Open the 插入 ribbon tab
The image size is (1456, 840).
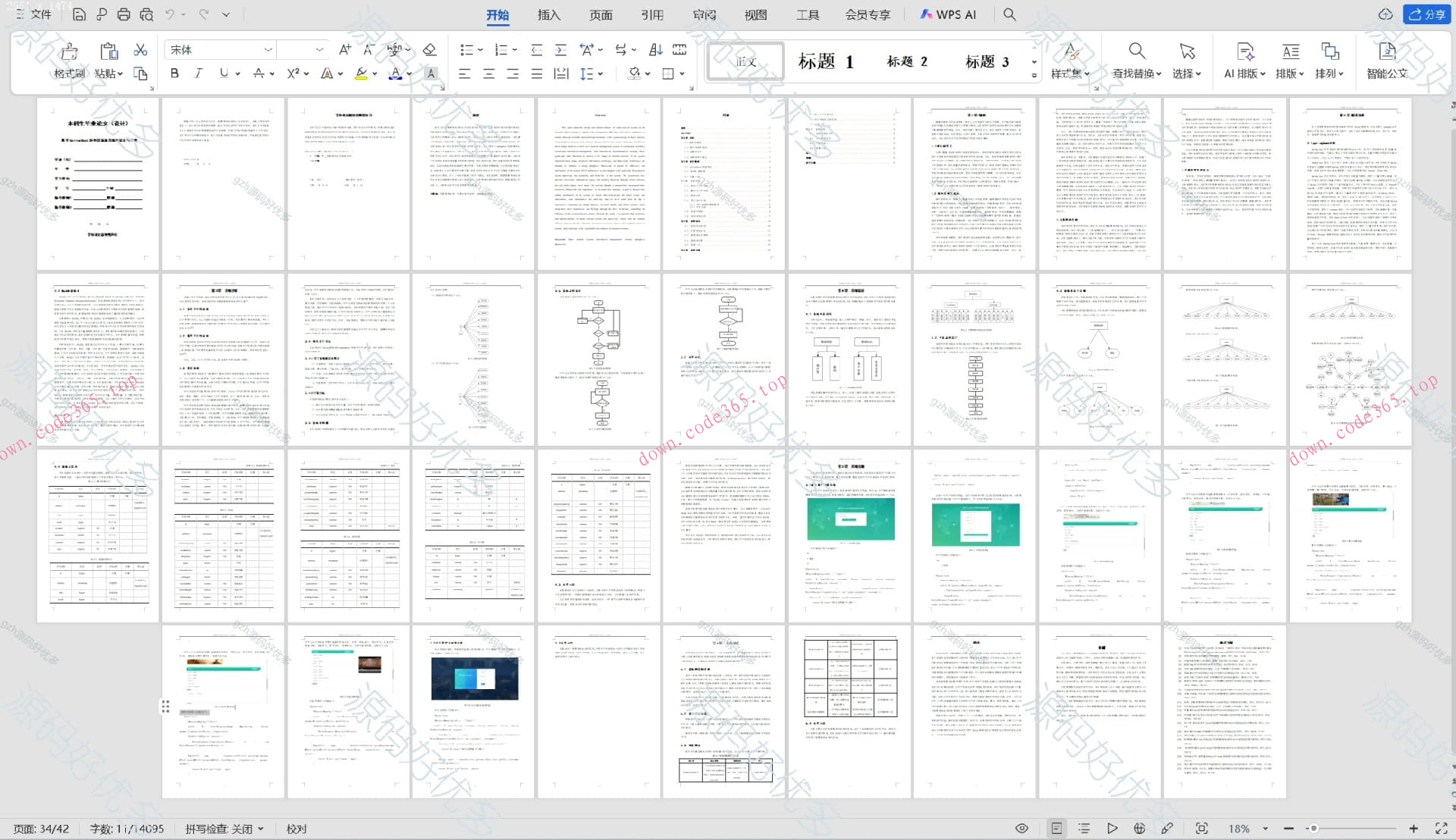[548, 14]
